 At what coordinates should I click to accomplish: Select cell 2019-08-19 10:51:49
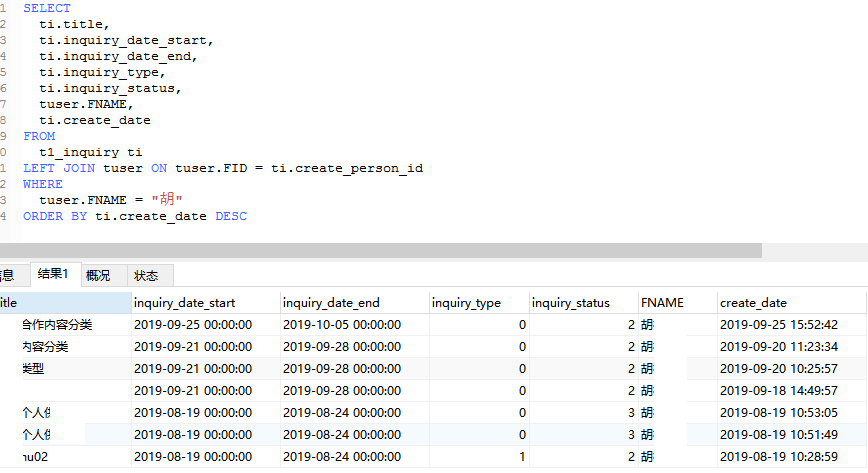792,435
